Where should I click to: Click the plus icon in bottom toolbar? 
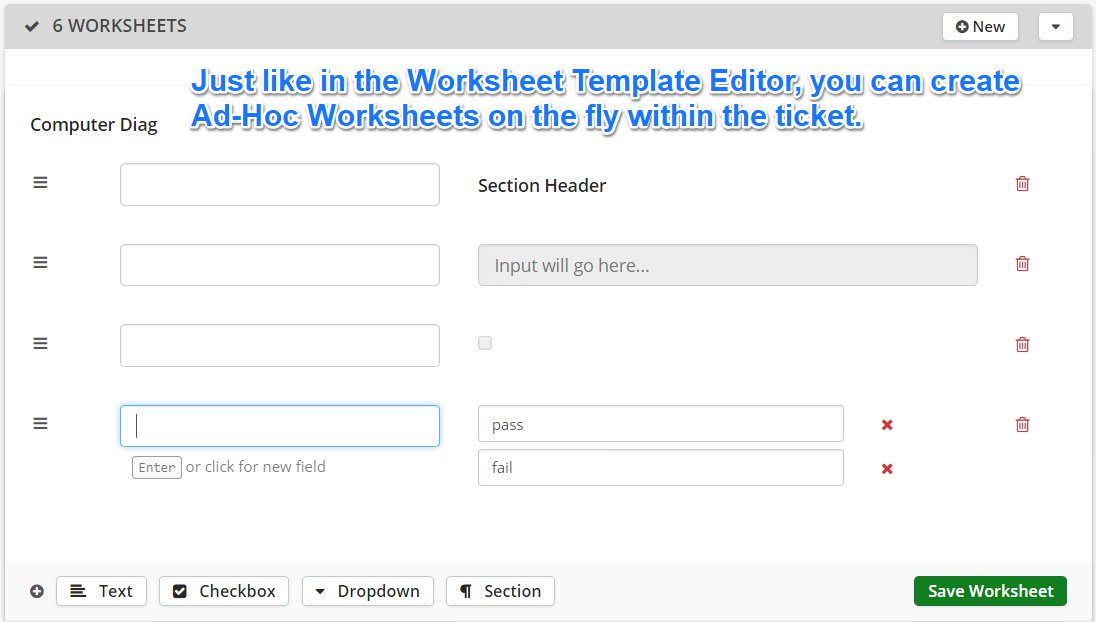pos(37,591)
